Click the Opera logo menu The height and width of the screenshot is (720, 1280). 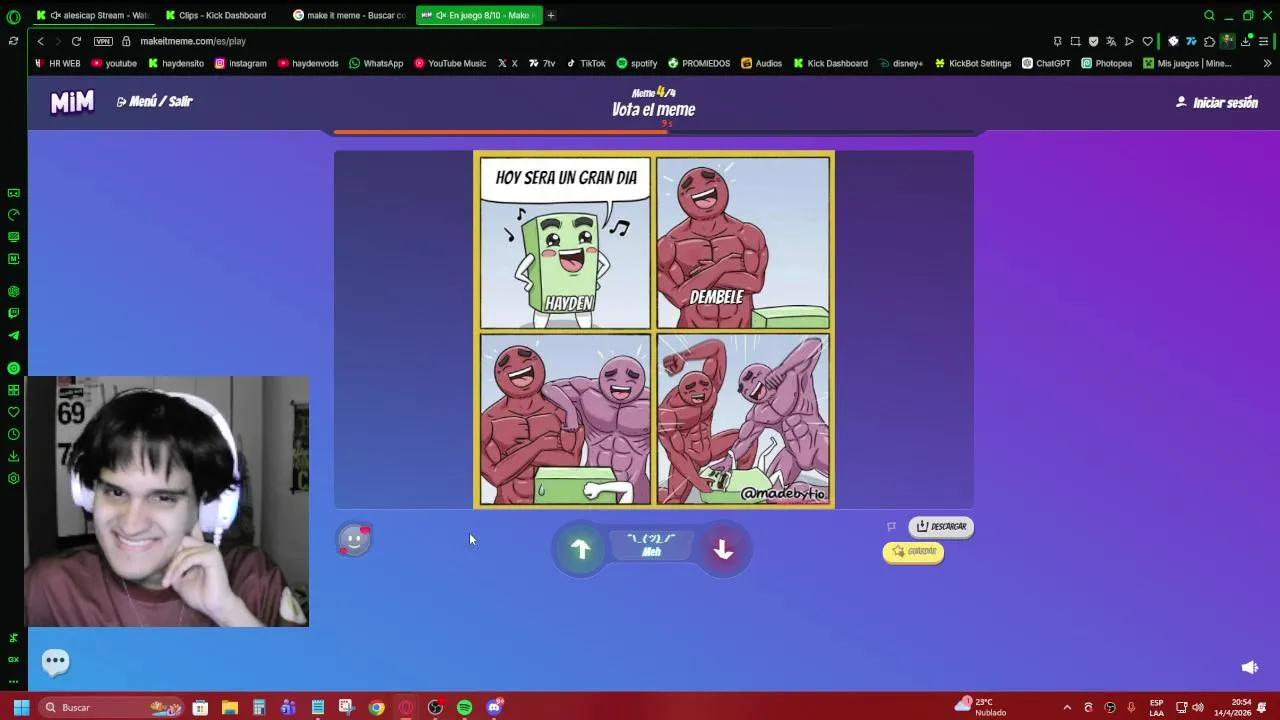[x=13, y=16]
